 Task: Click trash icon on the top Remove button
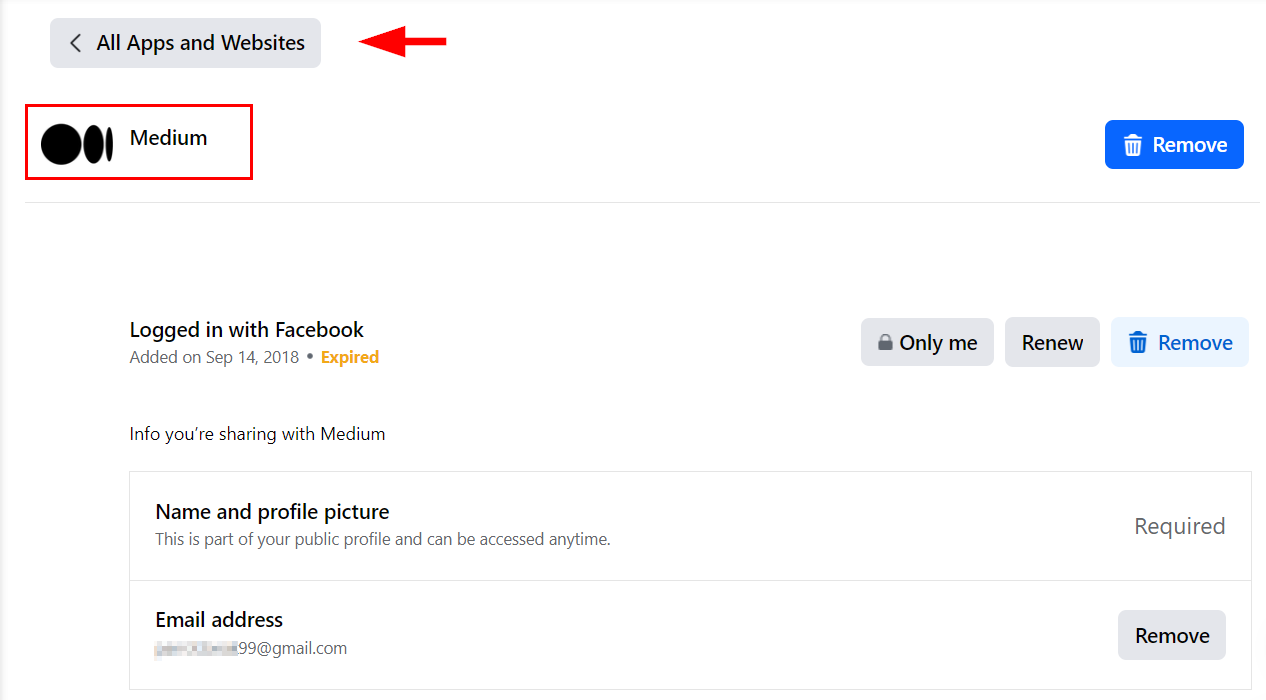[1132, 144]
